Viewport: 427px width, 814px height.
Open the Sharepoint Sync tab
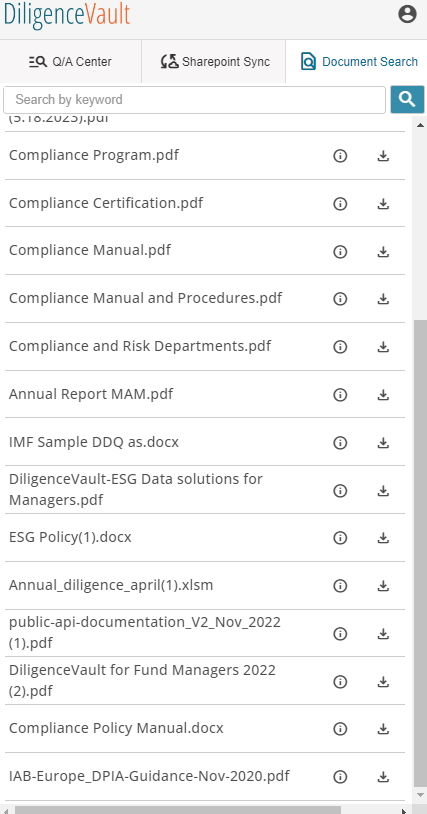[x=214, y=62]
